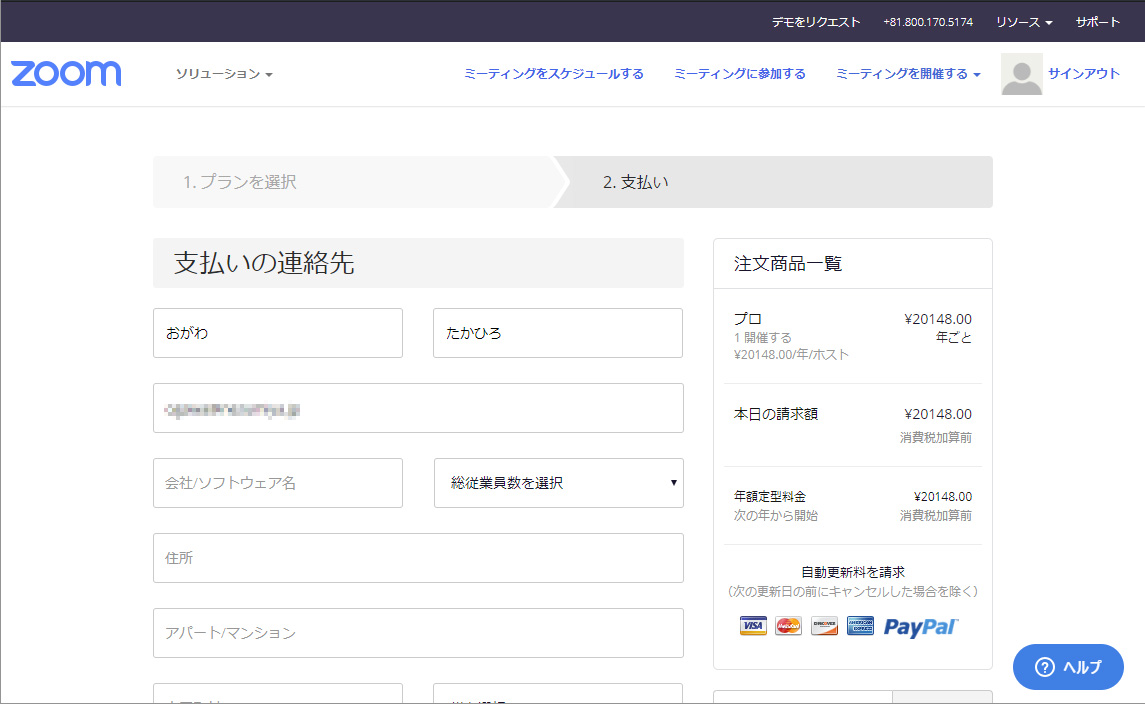Screen dimensions: 1145x704
Task: Click the American Express card icon
Action: 860,626
